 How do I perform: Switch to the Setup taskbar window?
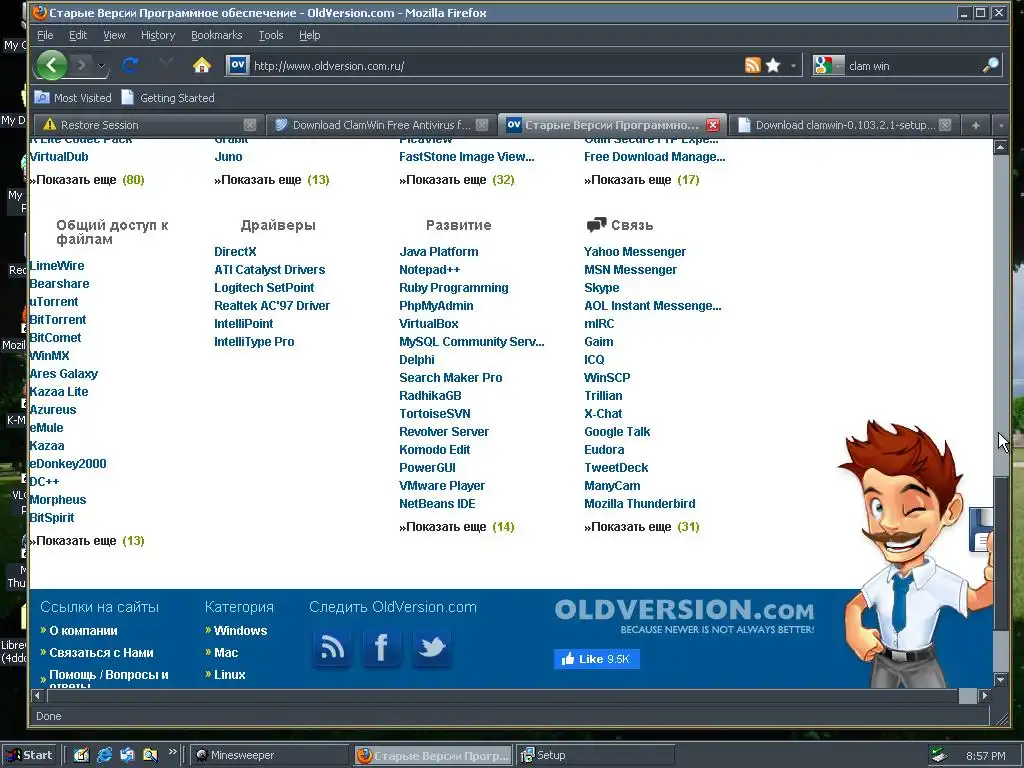594,755
